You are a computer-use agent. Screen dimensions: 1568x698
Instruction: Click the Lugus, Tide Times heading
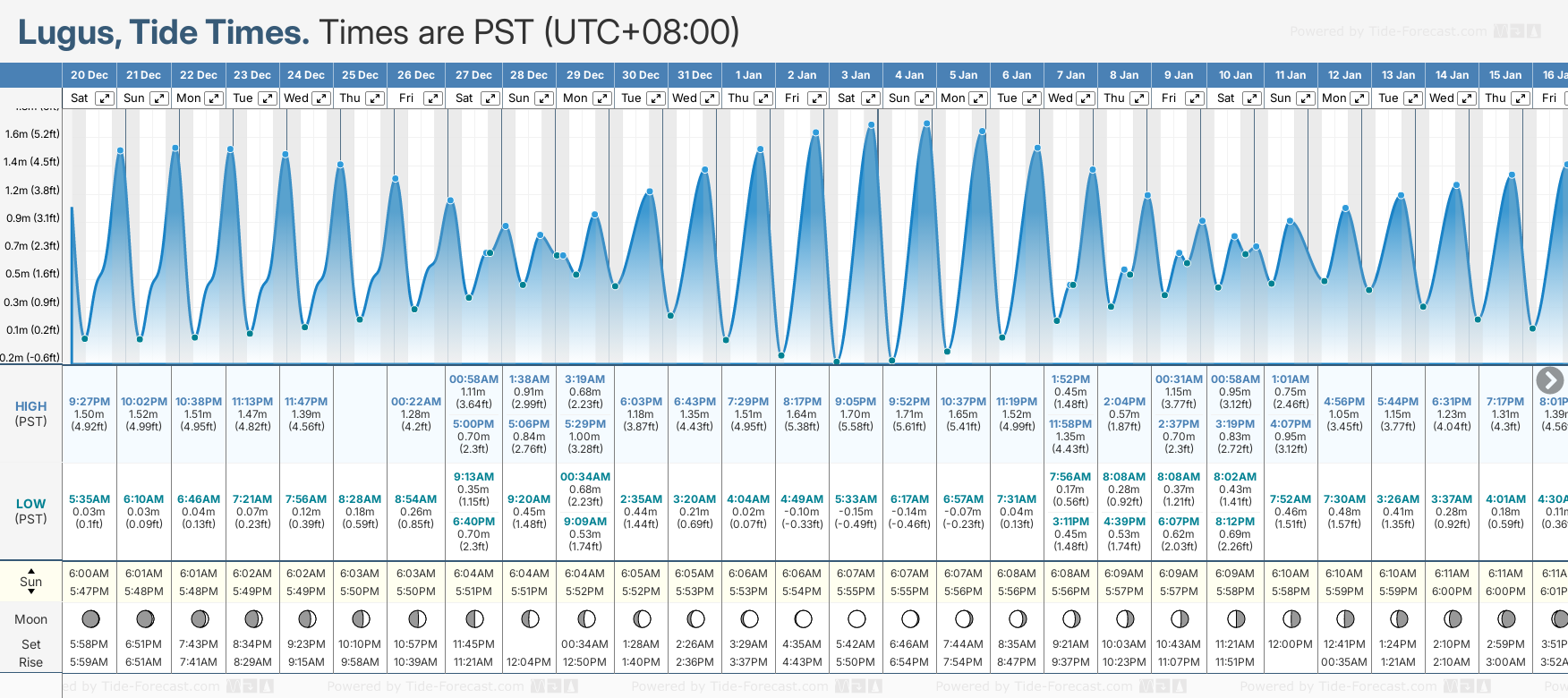point(164,32)
